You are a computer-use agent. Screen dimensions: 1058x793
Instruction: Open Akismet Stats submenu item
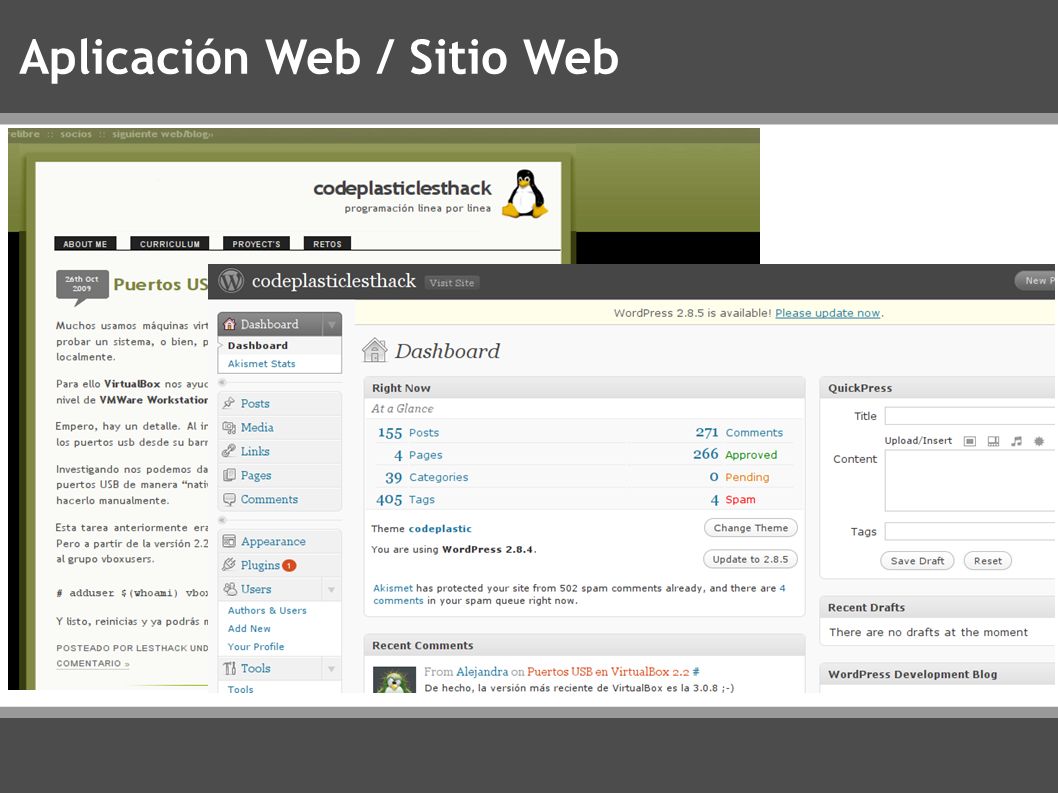(x=262, y=364)
